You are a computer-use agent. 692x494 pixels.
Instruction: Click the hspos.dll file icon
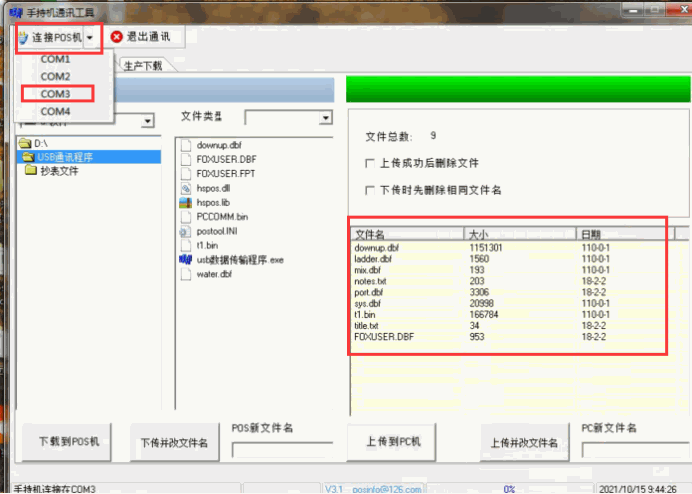pyautogui.click(x=185, y=187)
